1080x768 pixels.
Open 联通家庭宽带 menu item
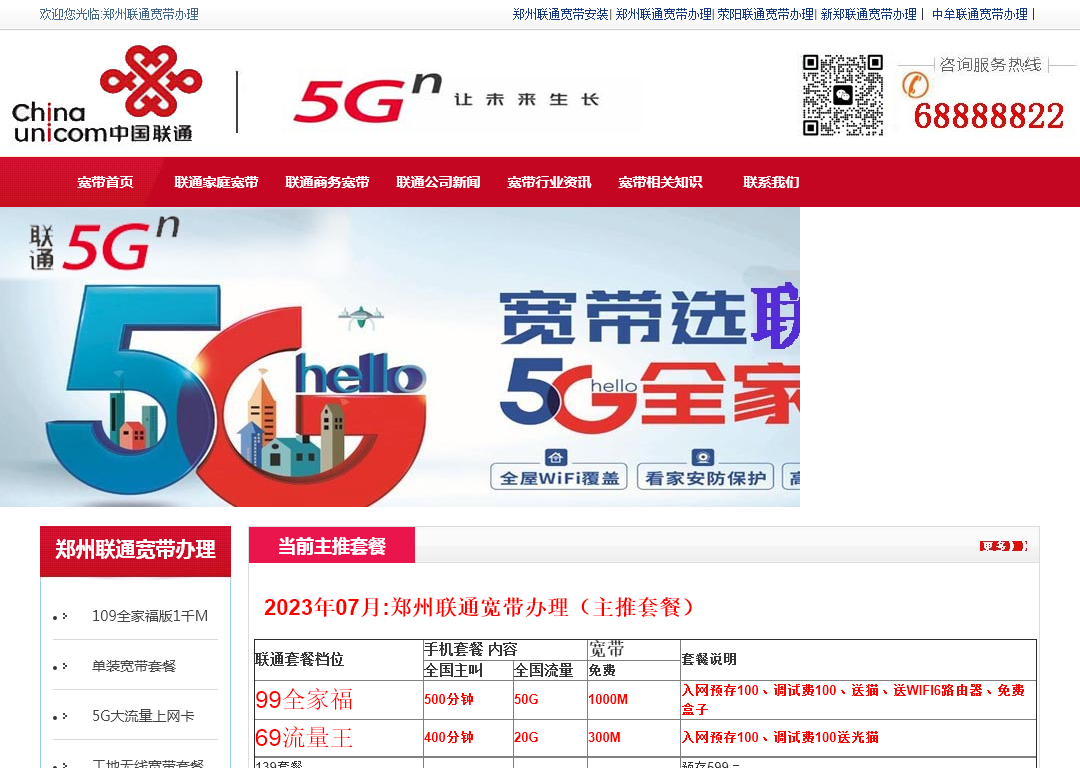216,183
